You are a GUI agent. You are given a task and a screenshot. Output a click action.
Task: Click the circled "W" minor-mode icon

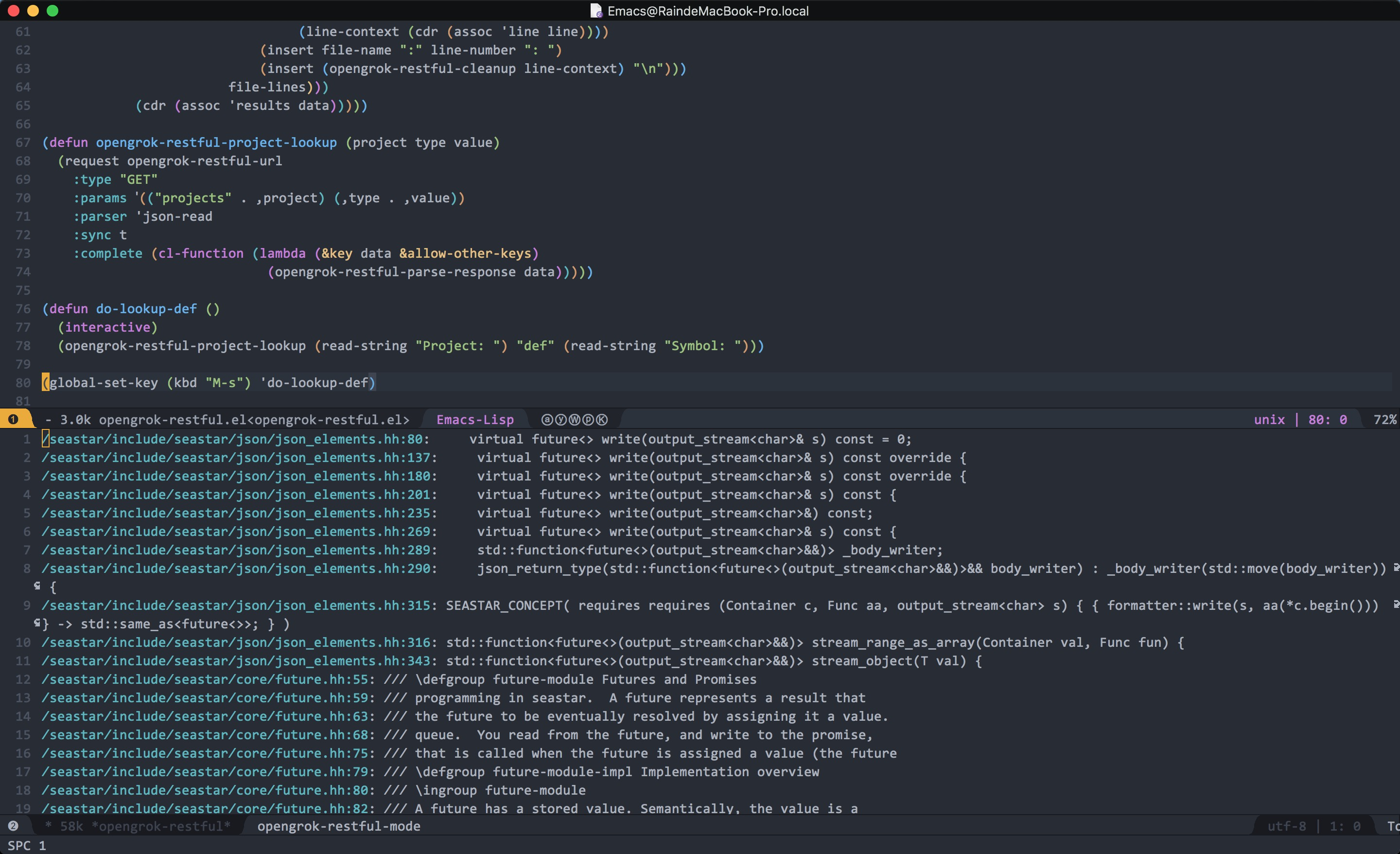tap(575, 420)
